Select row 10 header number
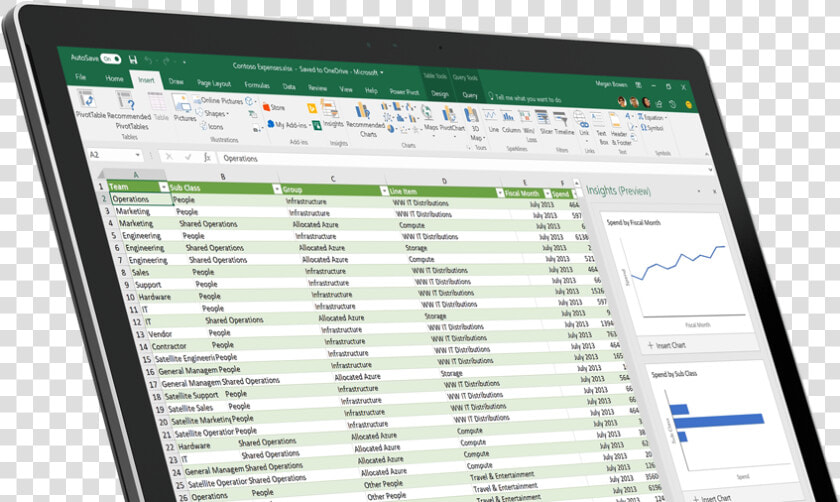The height and width of the screenshot is (502, 840). [130, 297]
